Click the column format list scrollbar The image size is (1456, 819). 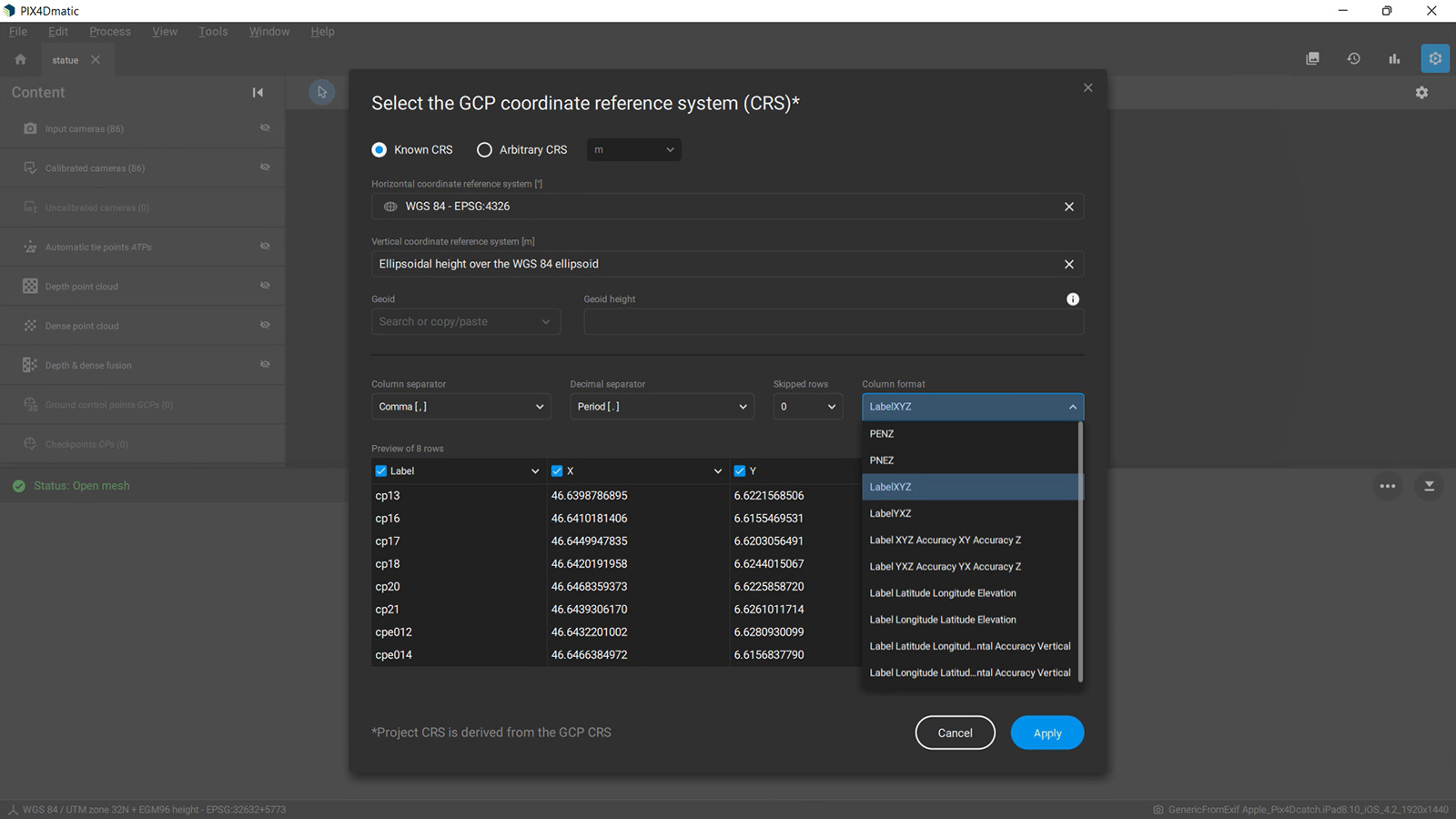point(1081,551)
